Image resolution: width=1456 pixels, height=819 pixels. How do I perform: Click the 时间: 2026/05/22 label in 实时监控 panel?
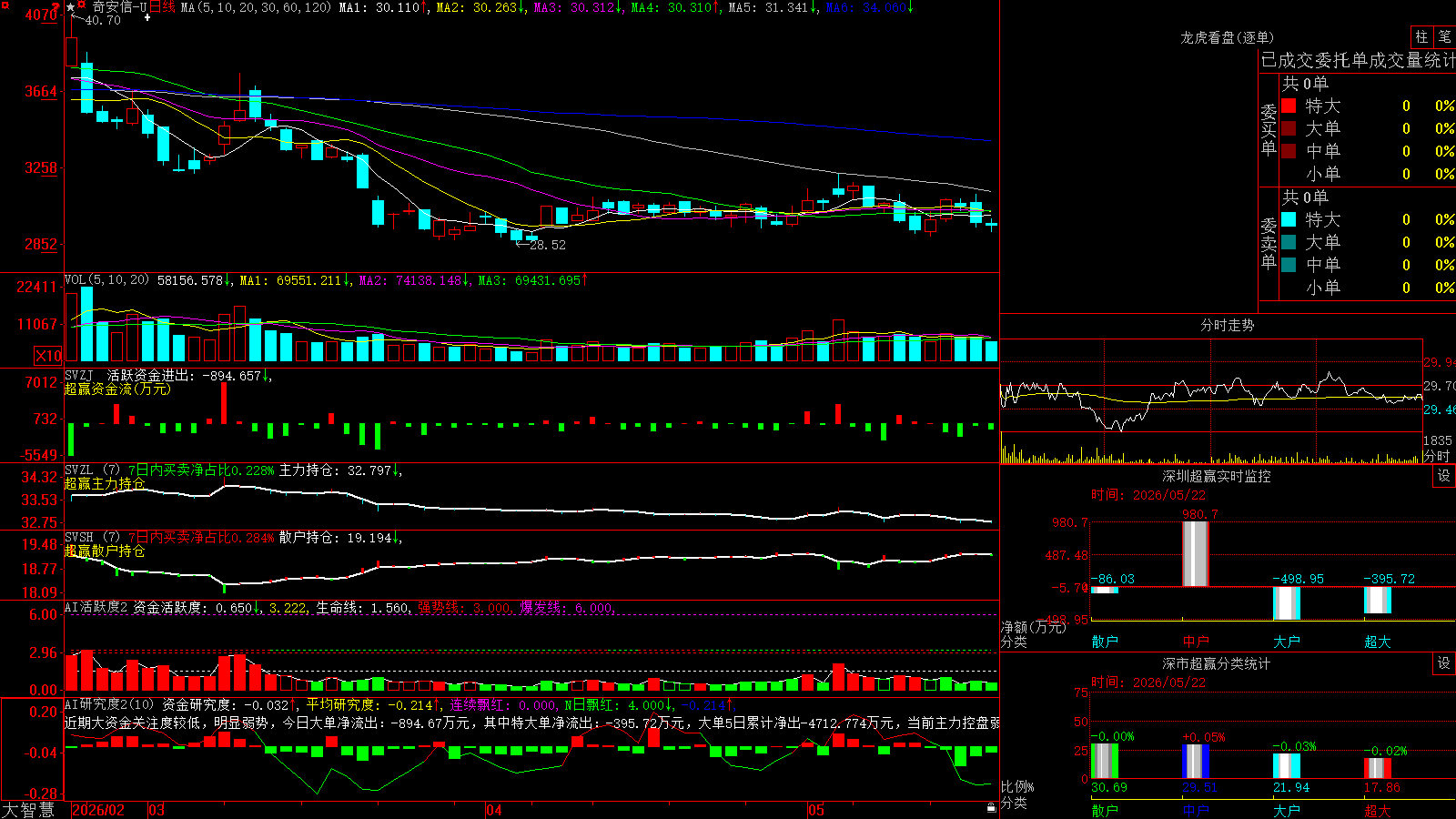[x=1148, y=495]
